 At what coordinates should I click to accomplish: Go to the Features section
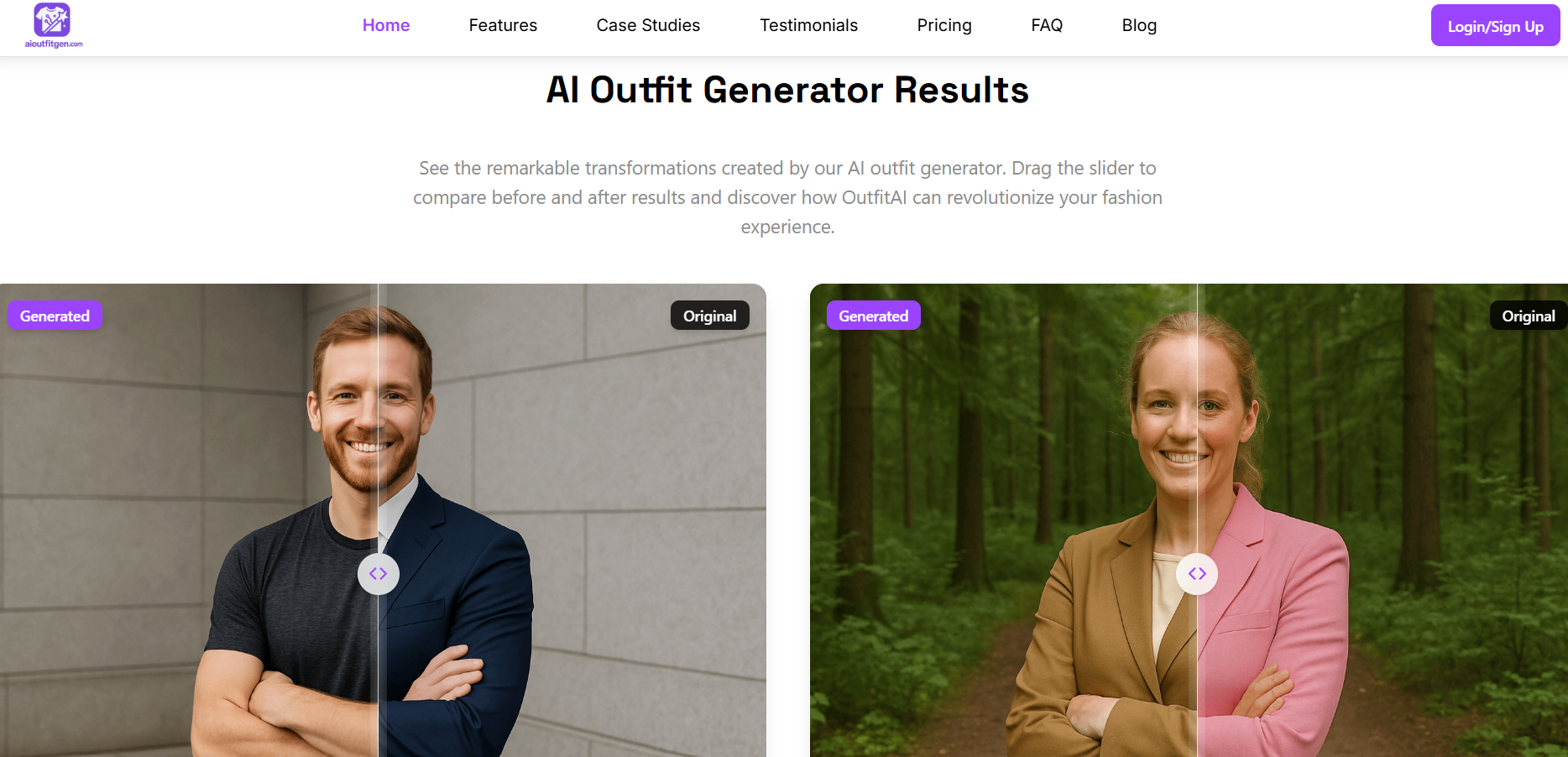point(503,25)
